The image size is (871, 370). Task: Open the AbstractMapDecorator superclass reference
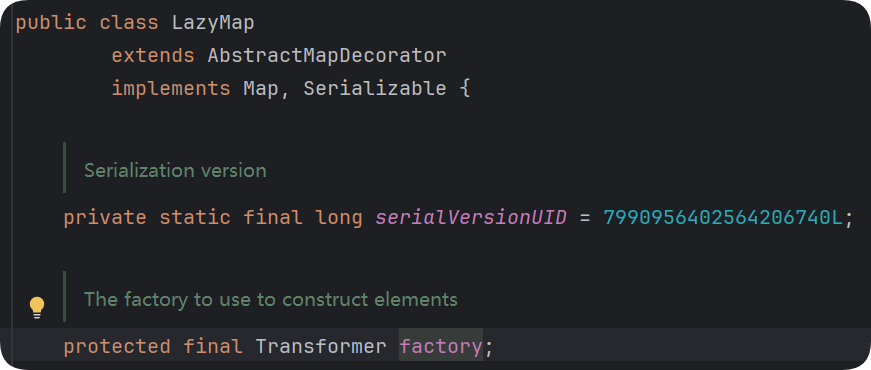click(x=327, y=56)
